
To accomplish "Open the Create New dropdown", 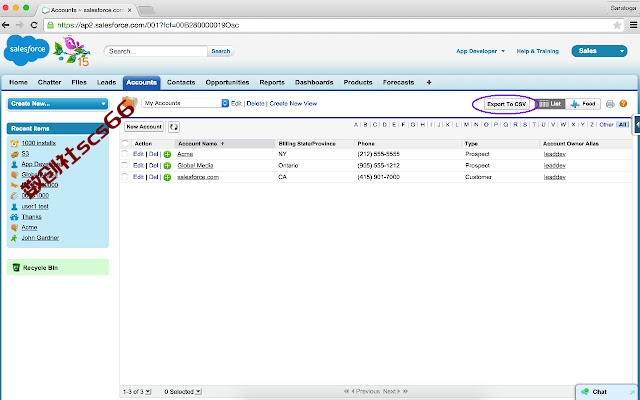I will [58, 104].
